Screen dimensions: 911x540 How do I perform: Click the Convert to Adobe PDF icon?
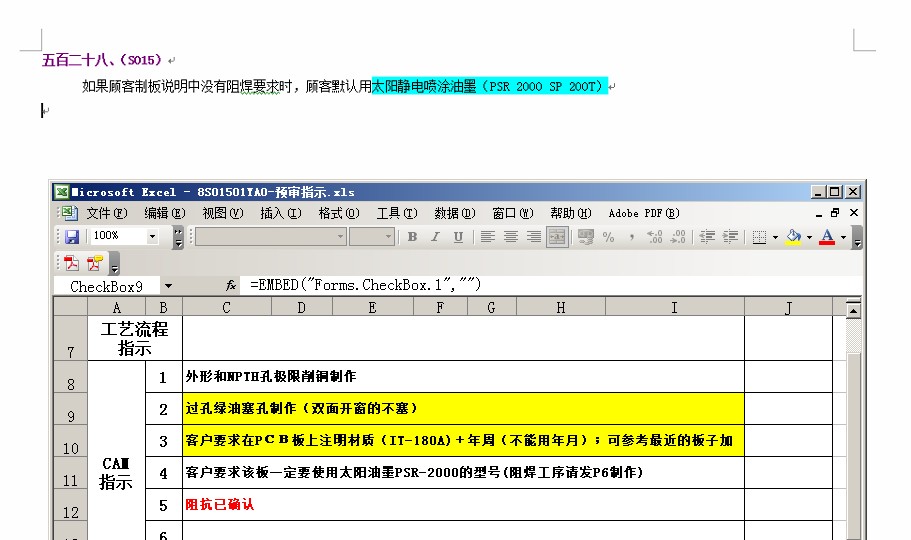(71, 263)
